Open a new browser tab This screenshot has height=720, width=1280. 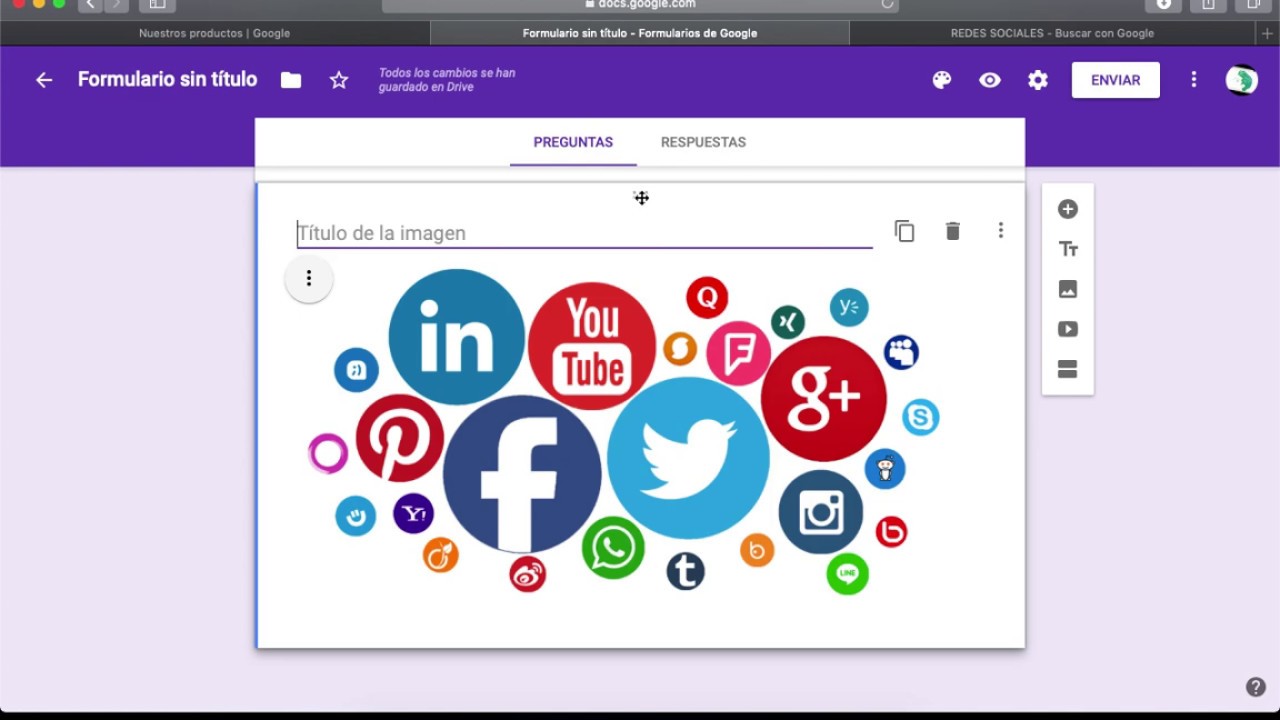click(1268, 33)
